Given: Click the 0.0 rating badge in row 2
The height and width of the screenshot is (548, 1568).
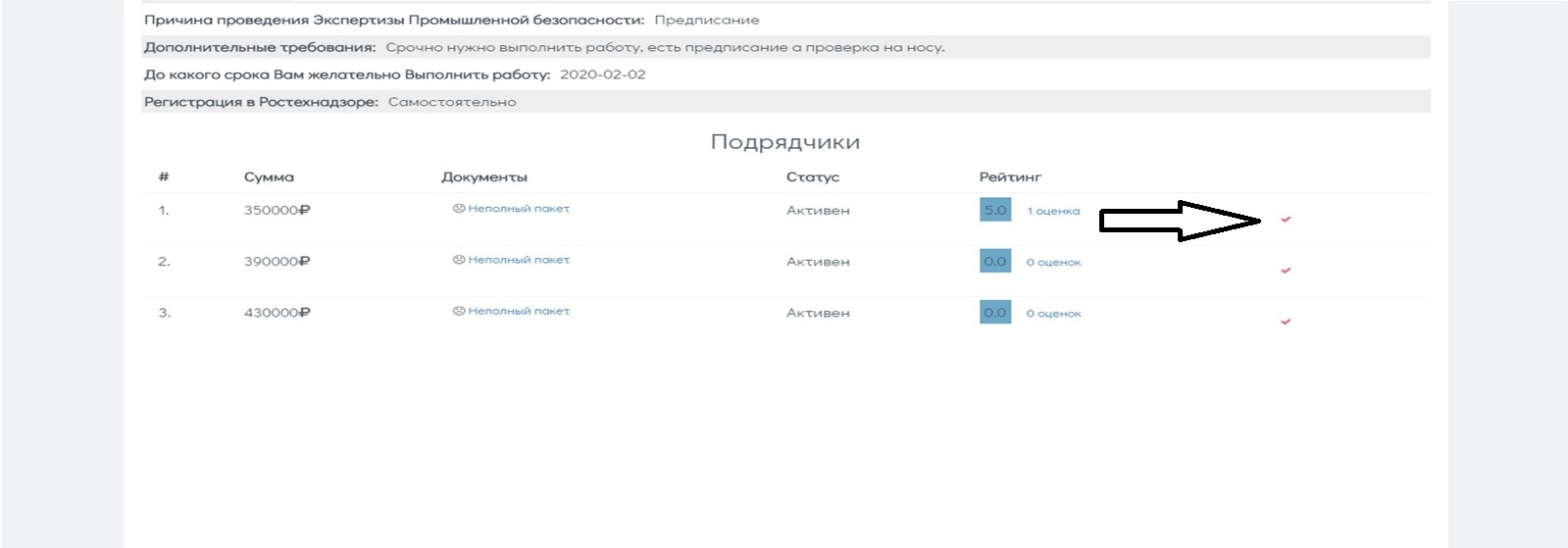Looking at the screenshot, I should pyautogui.click(x=994, y=261).
